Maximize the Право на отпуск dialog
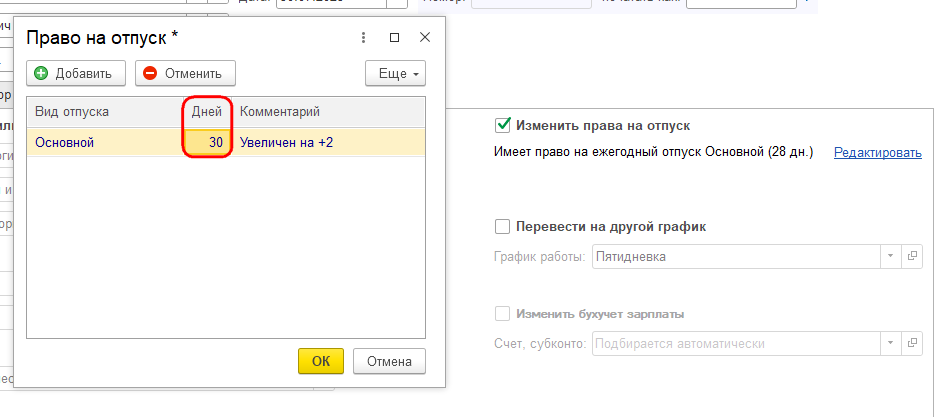Screen dimensions: 940x417 tap(394, 38)
